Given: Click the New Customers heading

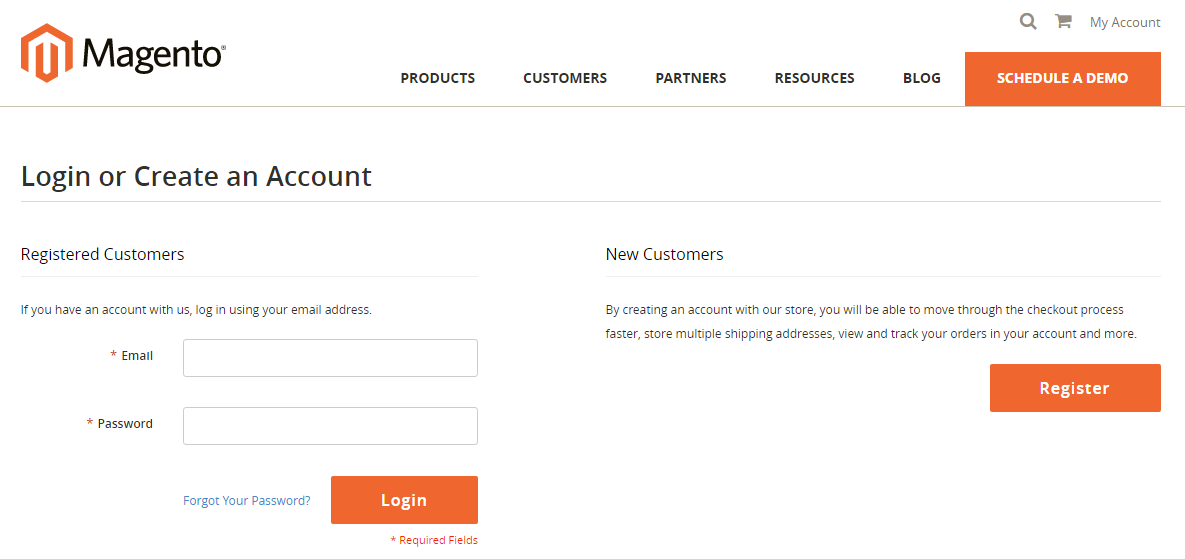Looking at the screenshot, I should click(x=664, y=254).
